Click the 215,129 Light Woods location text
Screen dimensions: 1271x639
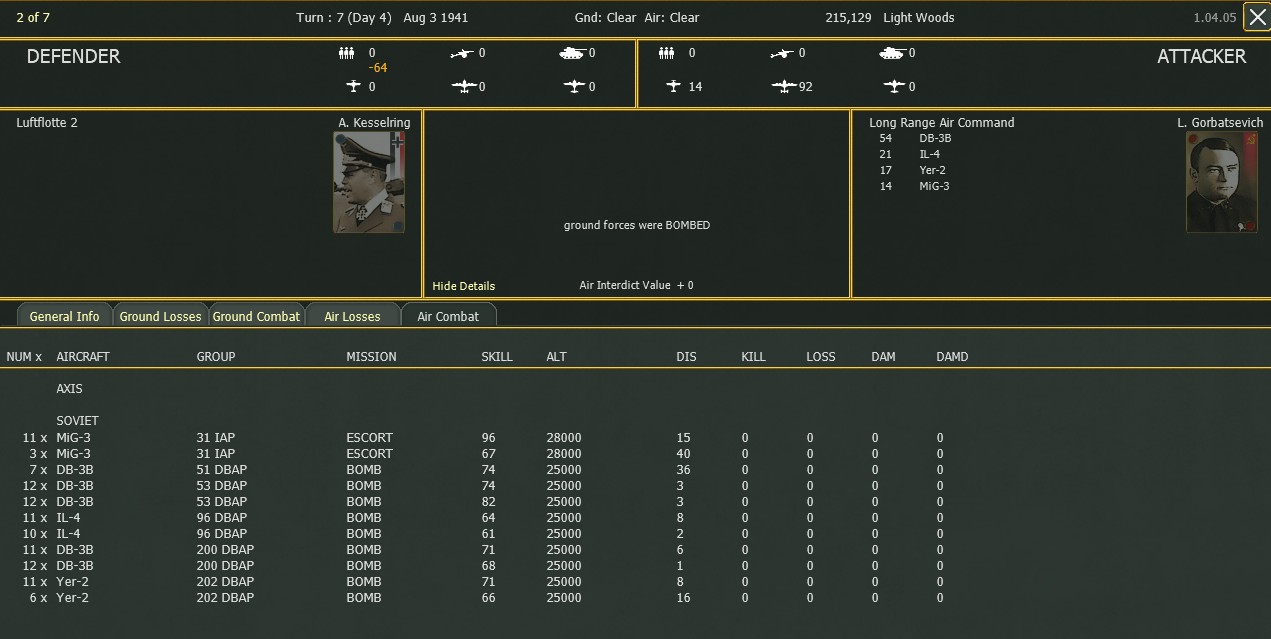[x=890, y=18]
